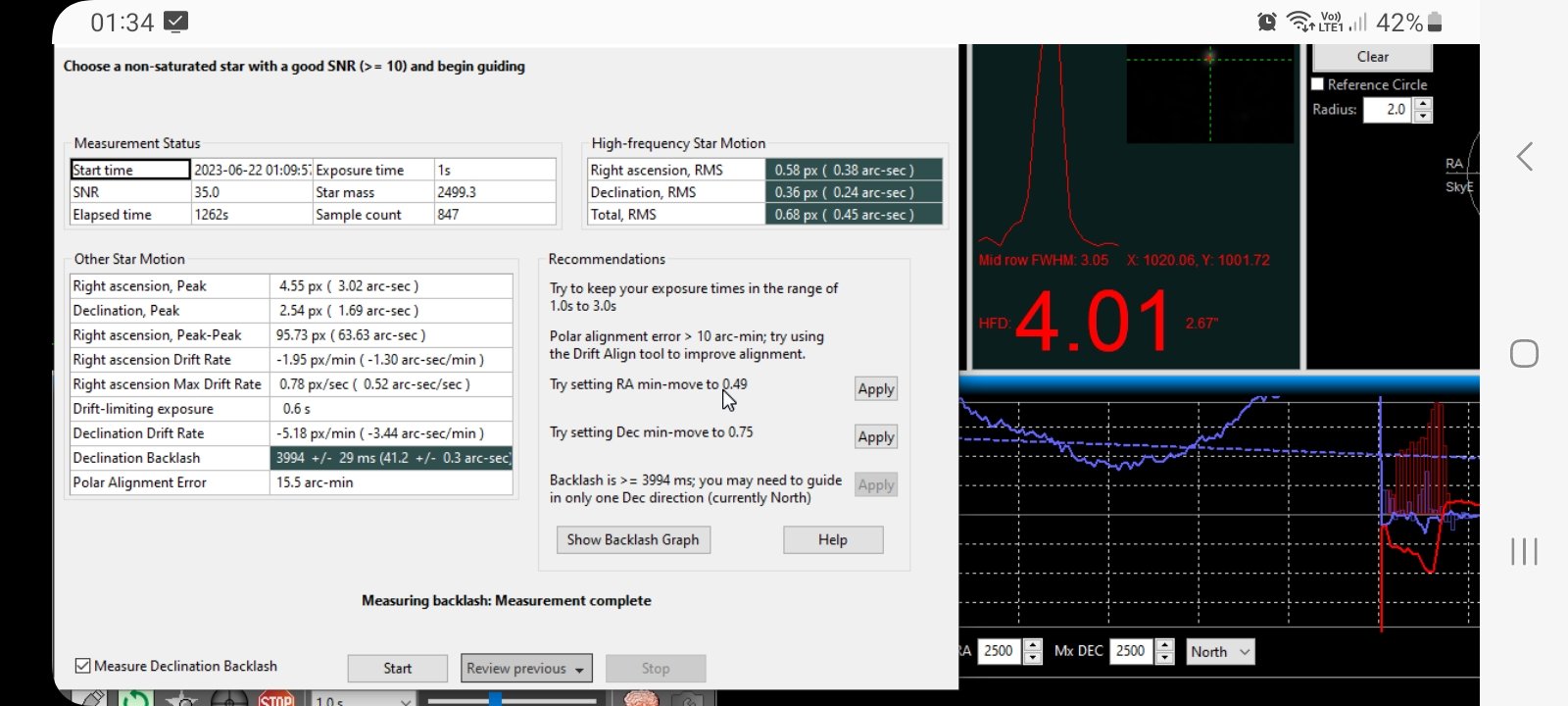The height and width of the screenshot is (706, 1568).
Task: Apply the suggested RA min-move 0.49
Action: pyautogui.click(x=875, y=389)
